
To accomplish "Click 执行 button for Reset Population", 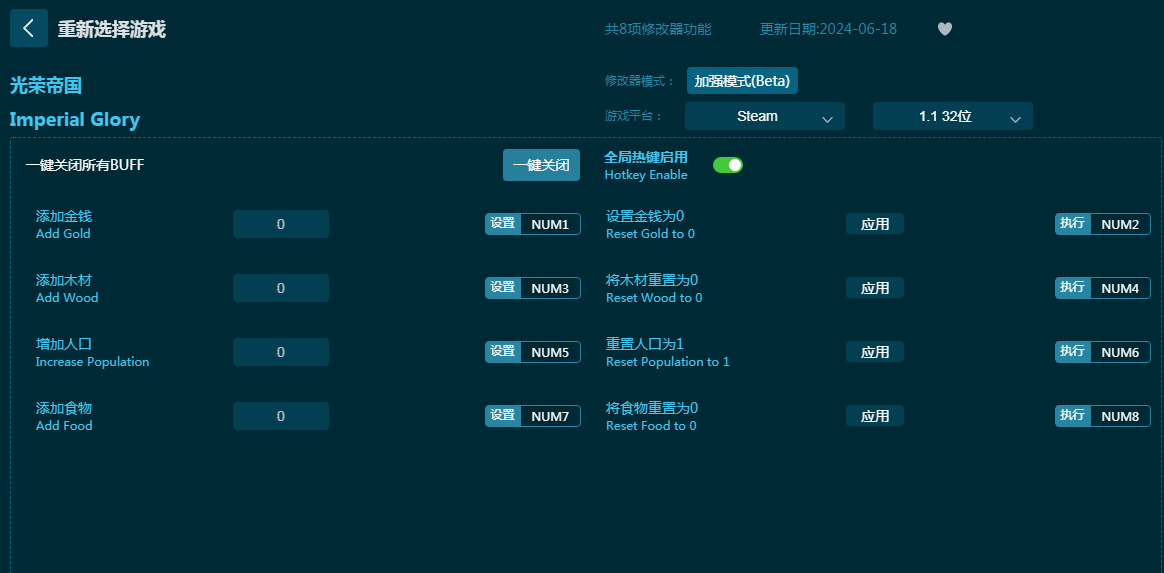I will click(x=1073, y=351).
